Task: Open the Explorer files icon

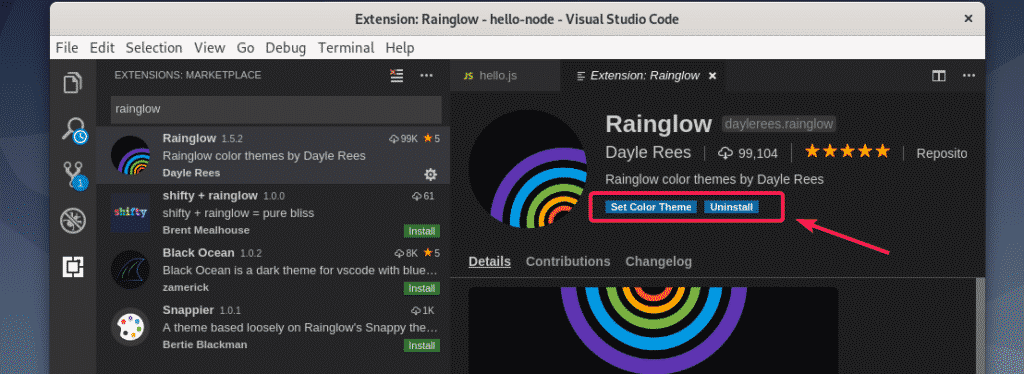Action: [73, 84]
